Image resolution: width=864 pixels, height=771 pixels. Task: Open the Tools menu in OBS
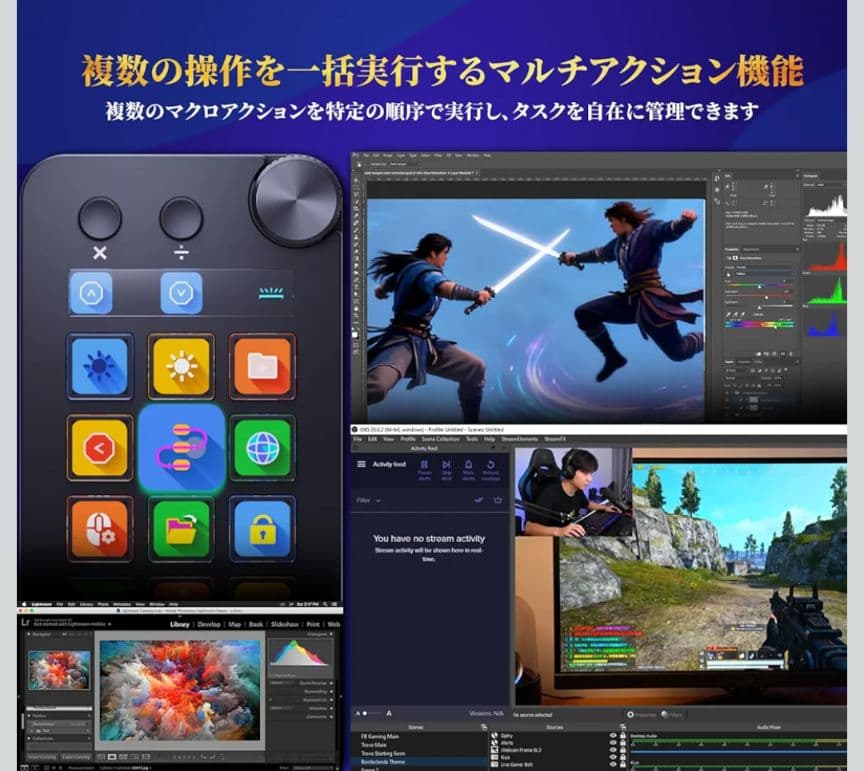[x=472, y=439]
